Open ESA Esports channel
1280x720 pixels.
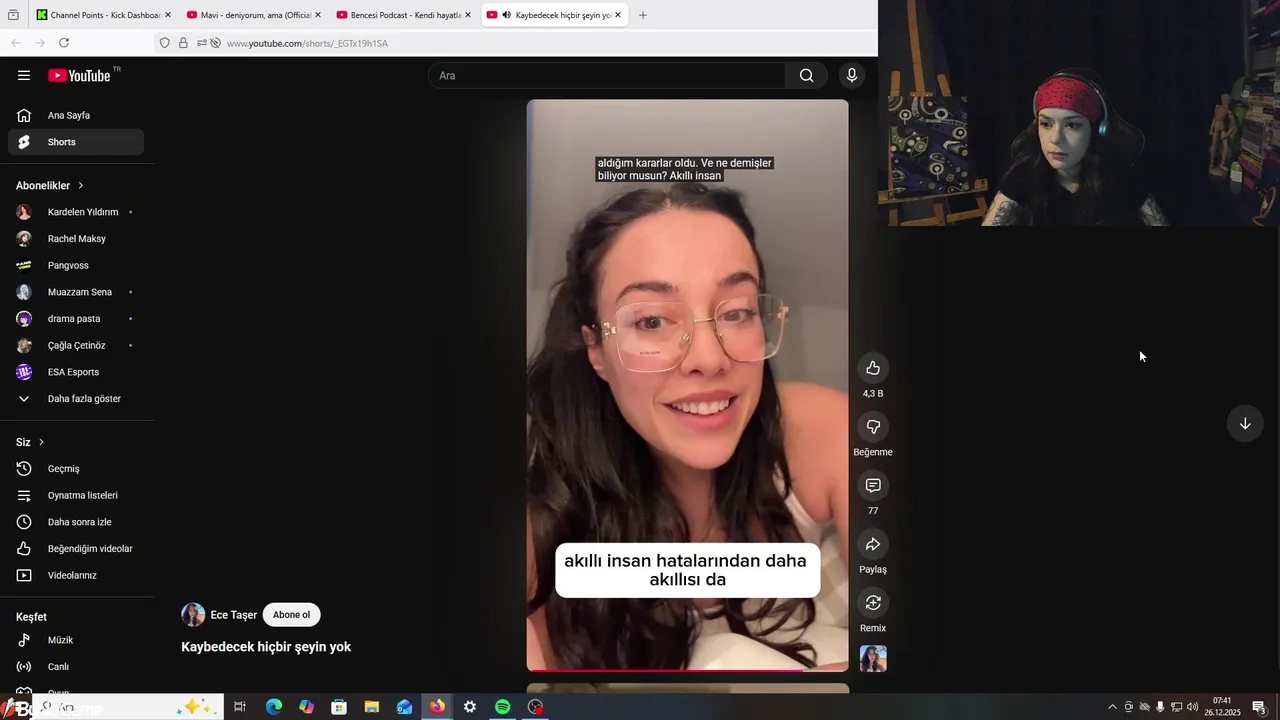pyautogui.click(x=76, y=372)
